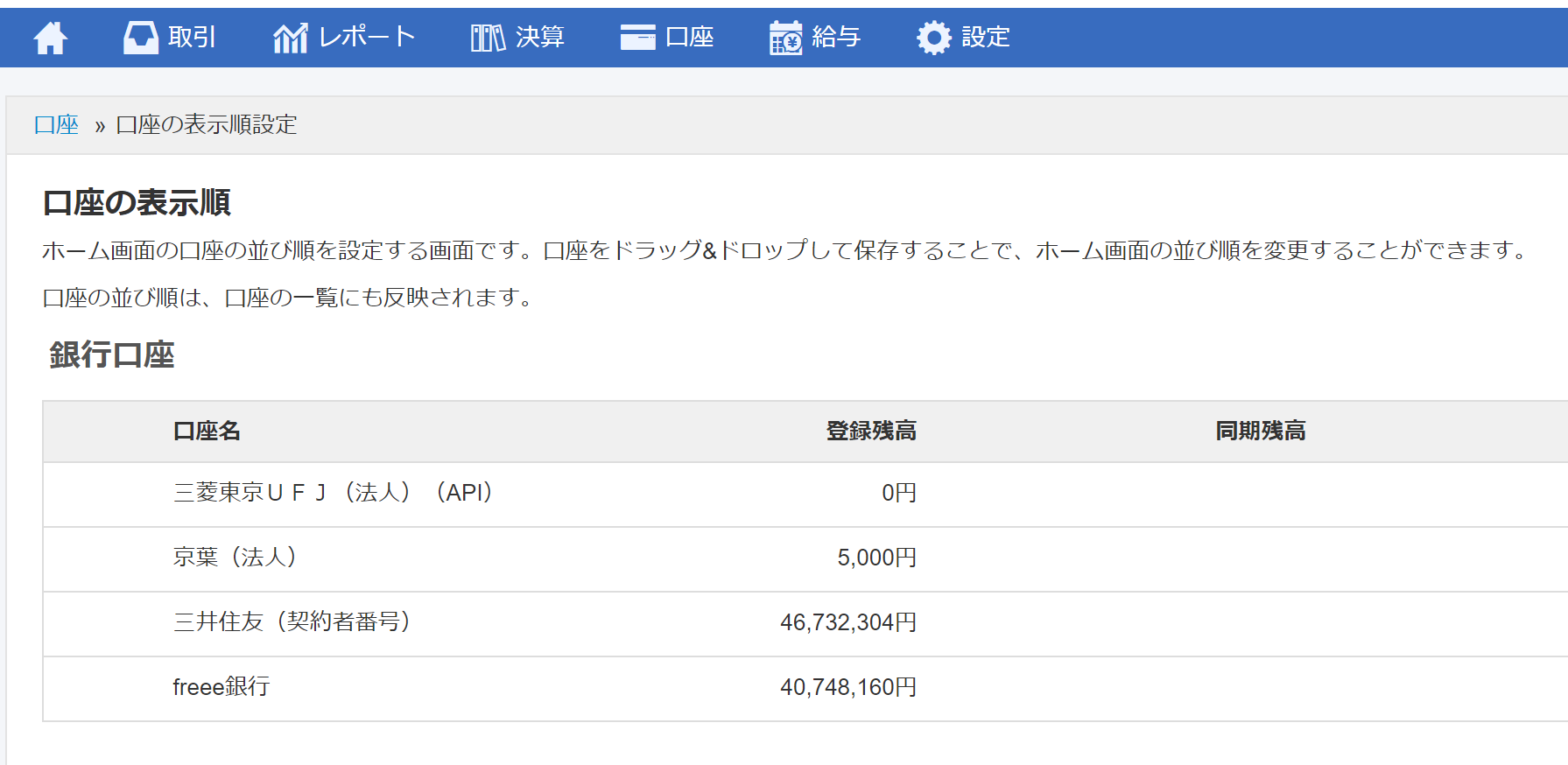Click the 口座の表示順 heading
The width and height of the screenshot is (1568, 765).
tap(137, 203)
